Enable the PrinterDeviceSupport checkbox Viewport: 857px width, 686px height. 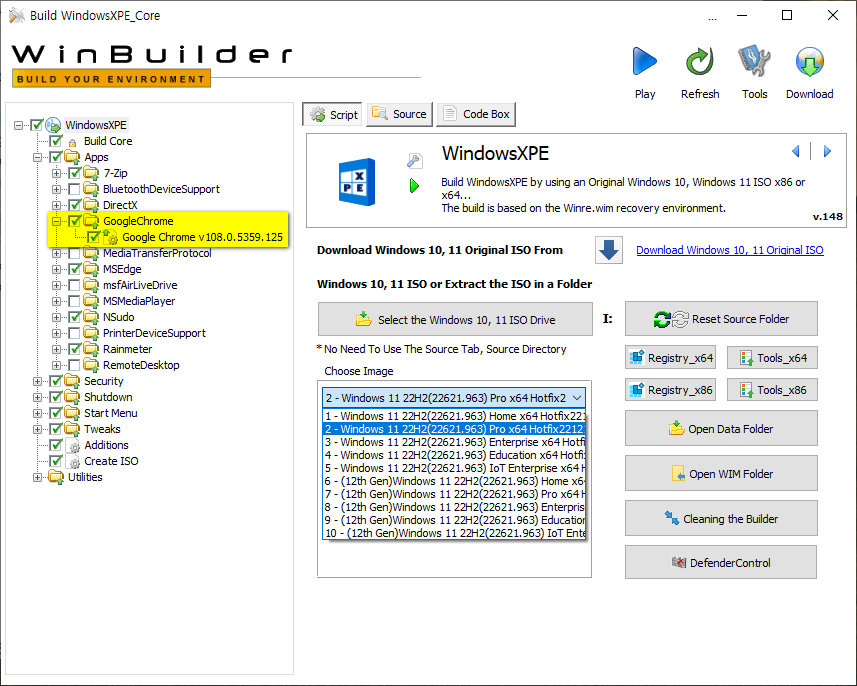tap(74, 333)
